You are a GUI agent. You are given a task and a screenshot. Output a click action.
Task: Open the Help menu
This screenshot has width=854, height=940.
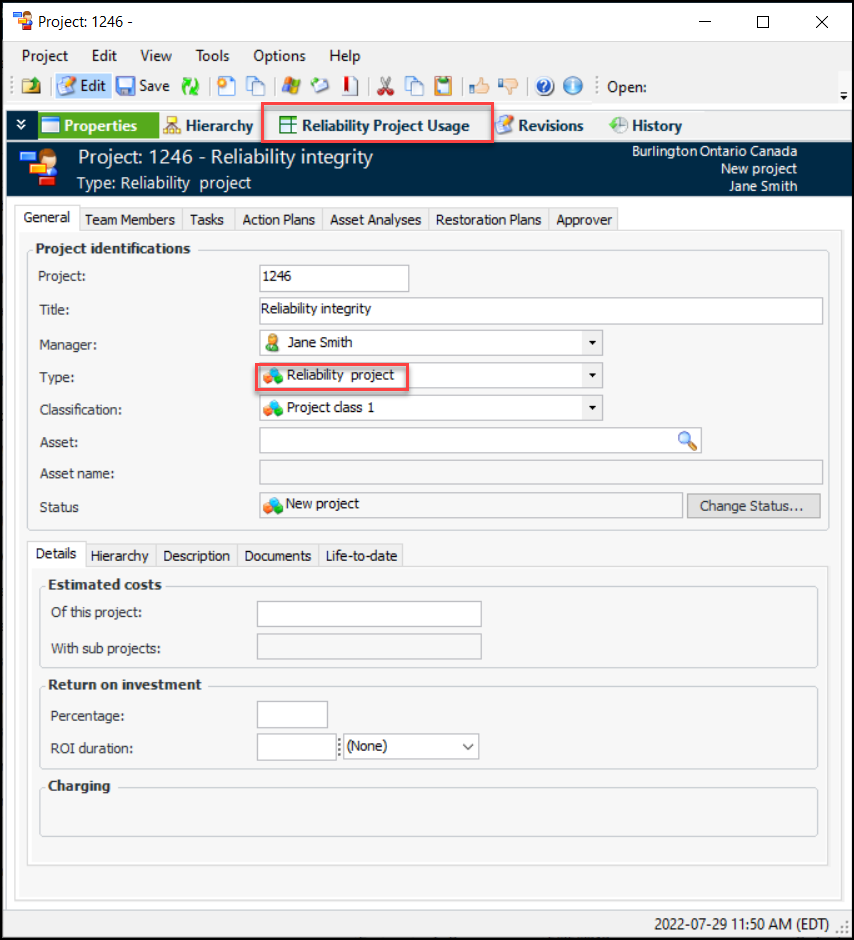[x=345, y=56]
